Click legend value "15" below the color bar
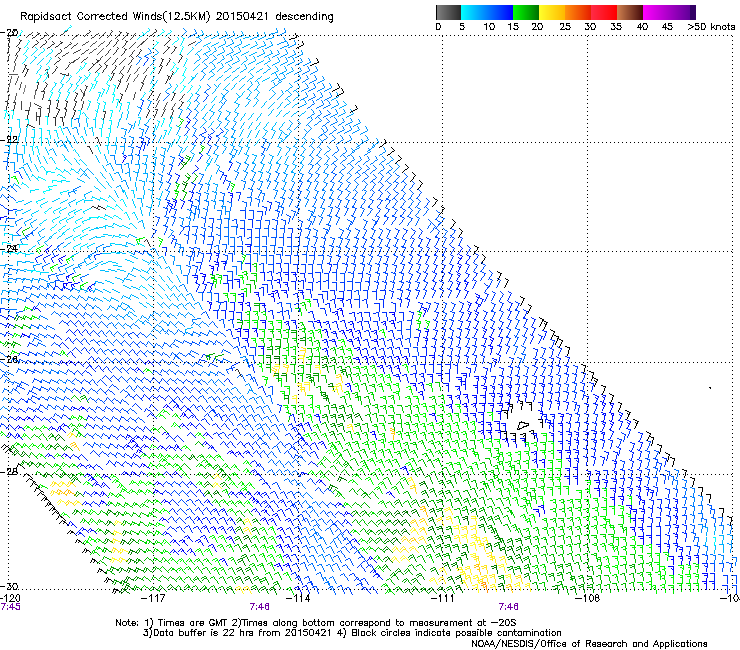Image resolution: width=740 pixels, height=650 pixels. tap(513, 27)
